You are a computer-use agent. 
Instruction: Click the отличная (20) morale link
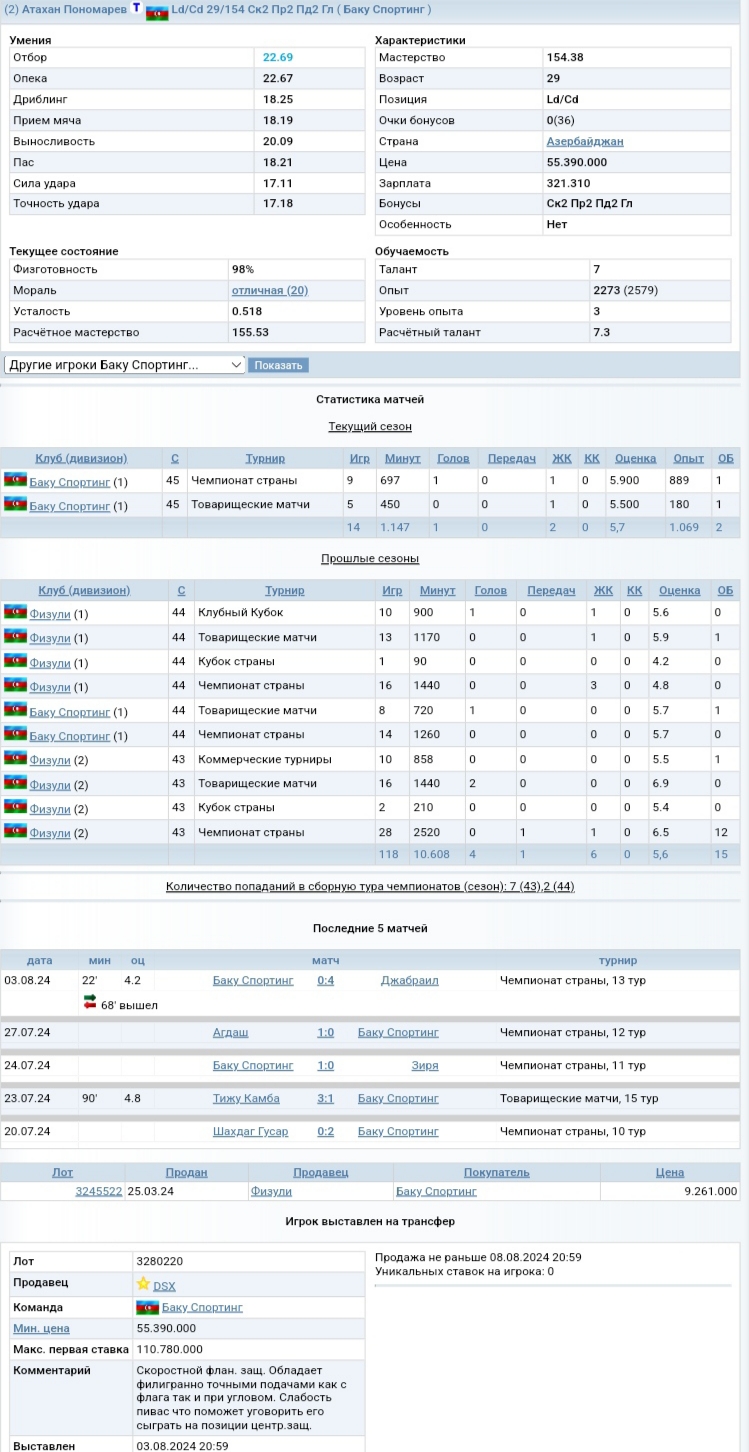pyautogui.click(x=269, y=290)
